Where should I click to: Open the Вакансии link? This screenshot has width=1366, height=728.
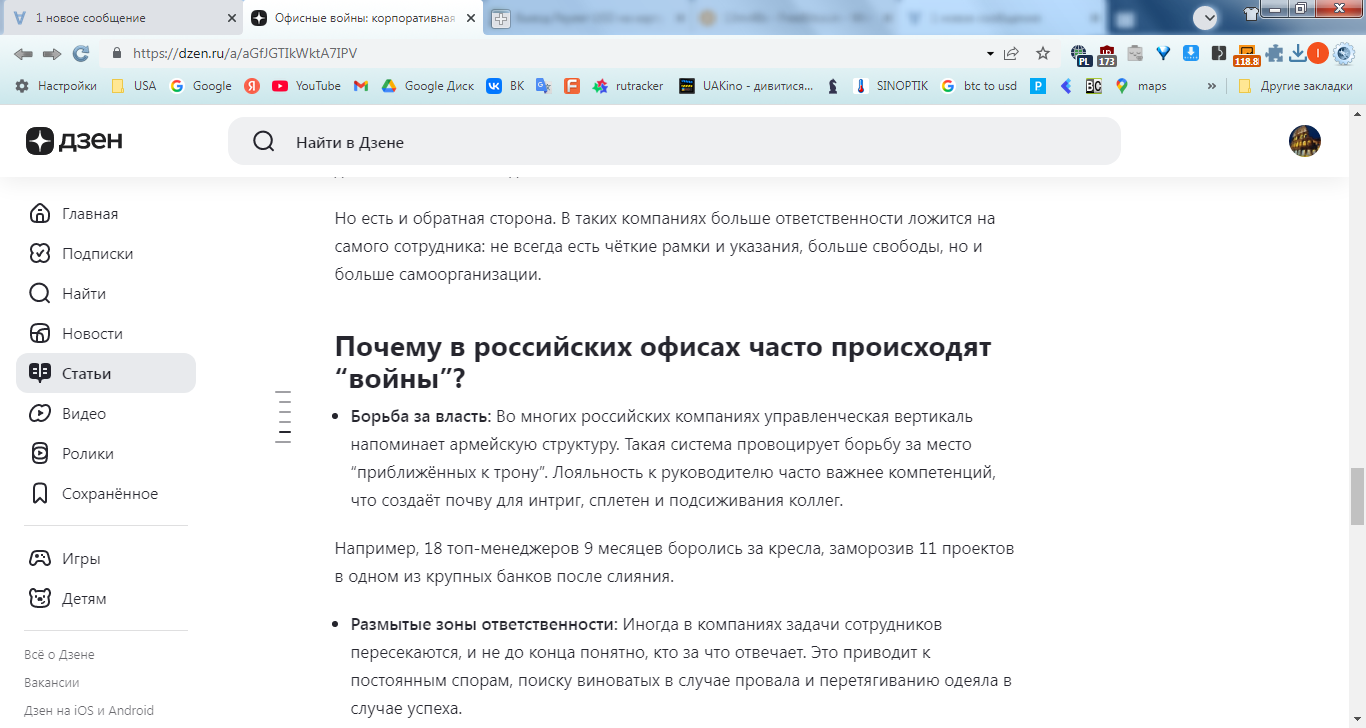tap(51, 682)
